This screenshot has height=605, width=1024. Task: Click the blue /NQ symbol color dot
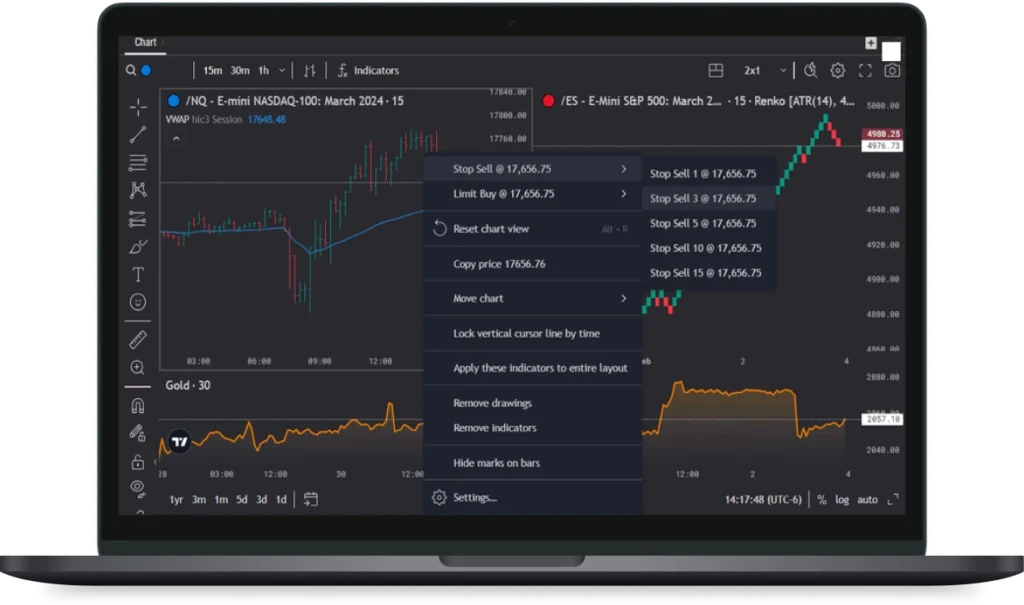point(174,101)
